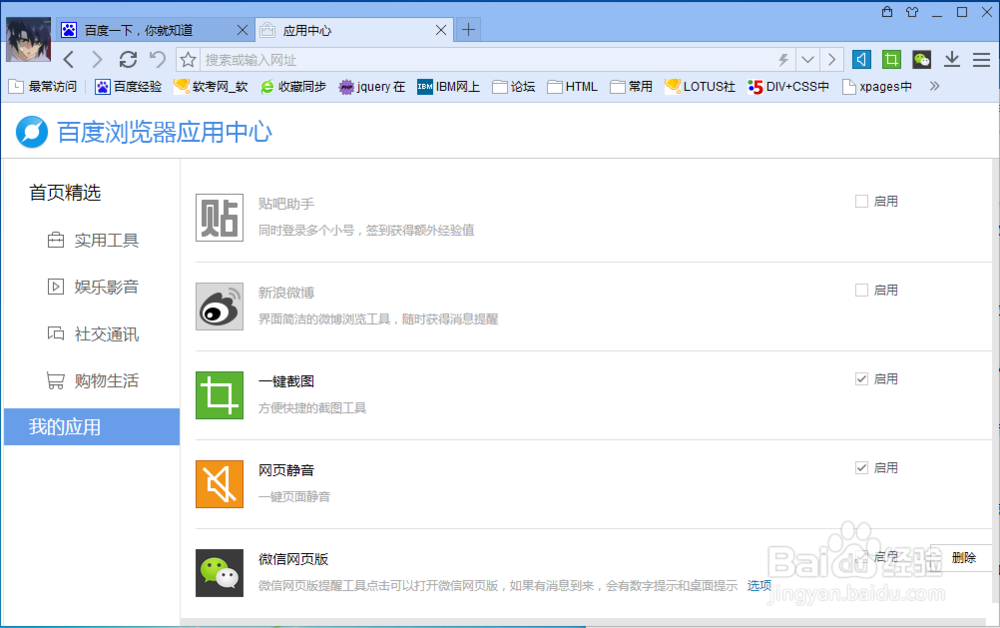Open address bar dropdown arrow
The image size is (1000, 628).
[x=807, y=60]
